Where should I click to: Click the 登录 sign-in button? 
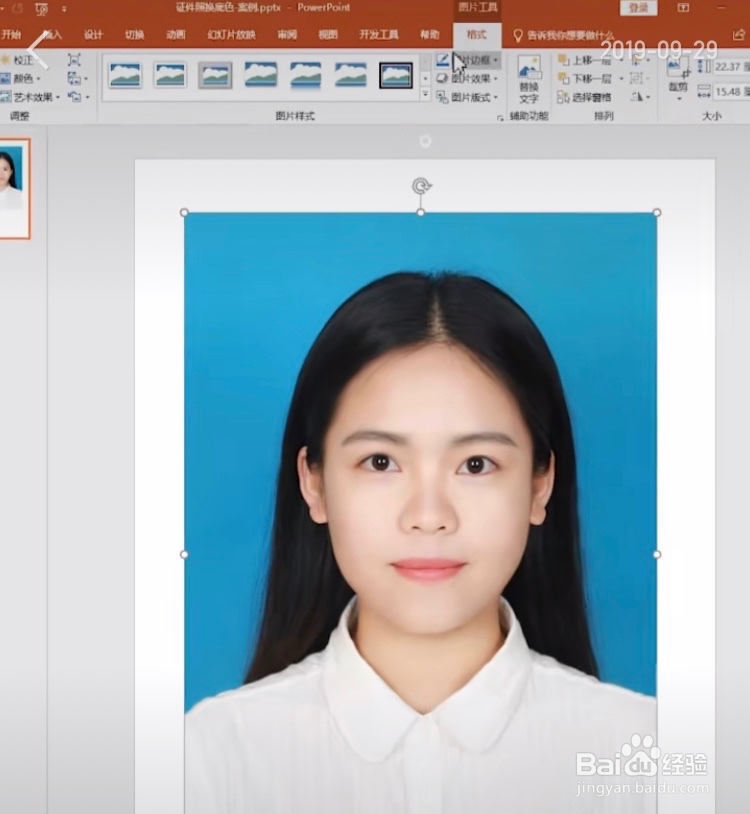click(638, 8)
